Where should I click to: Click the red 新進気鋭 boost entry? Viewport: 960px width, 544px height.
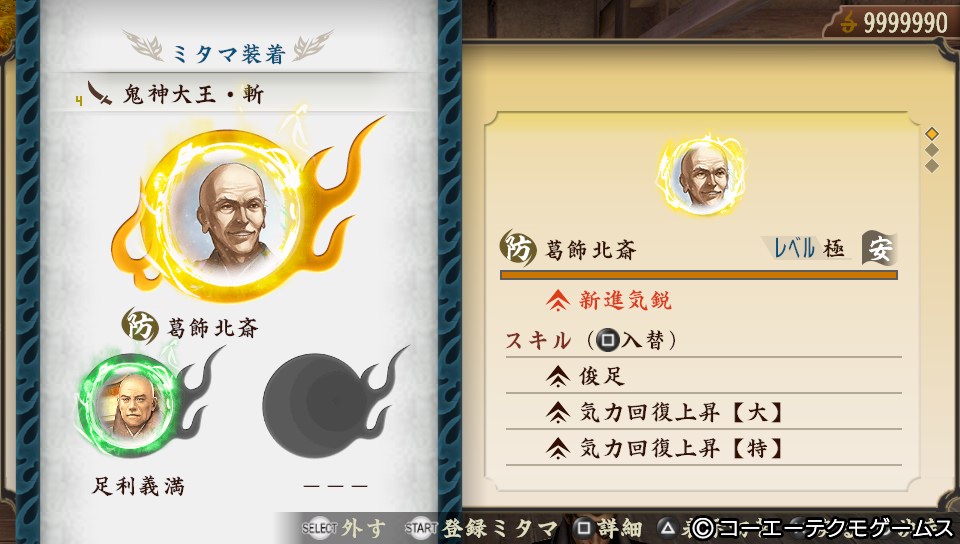pyautogui.click(x=609, y=300)
